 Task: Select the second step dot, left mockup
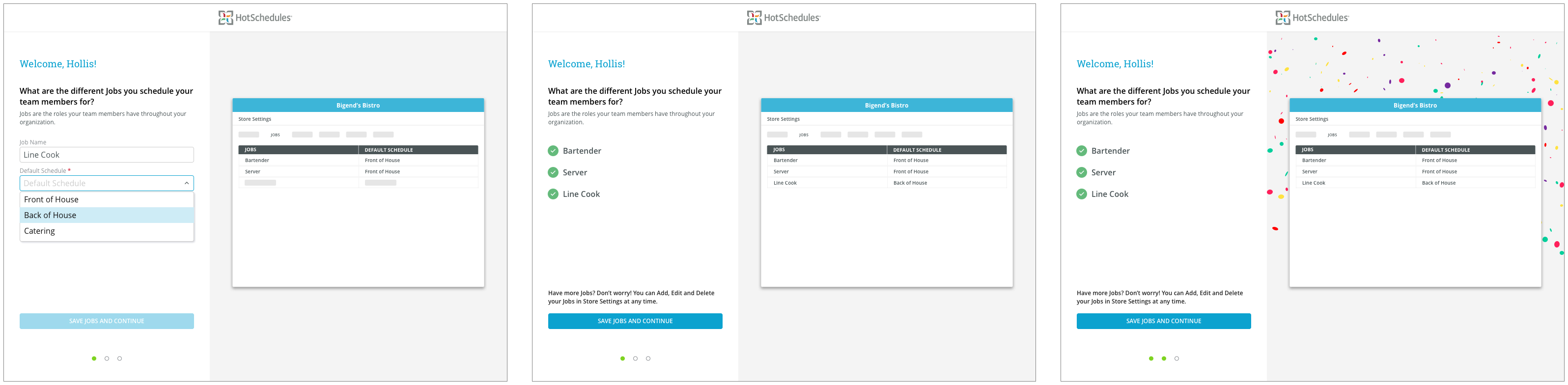coord(107,358)
